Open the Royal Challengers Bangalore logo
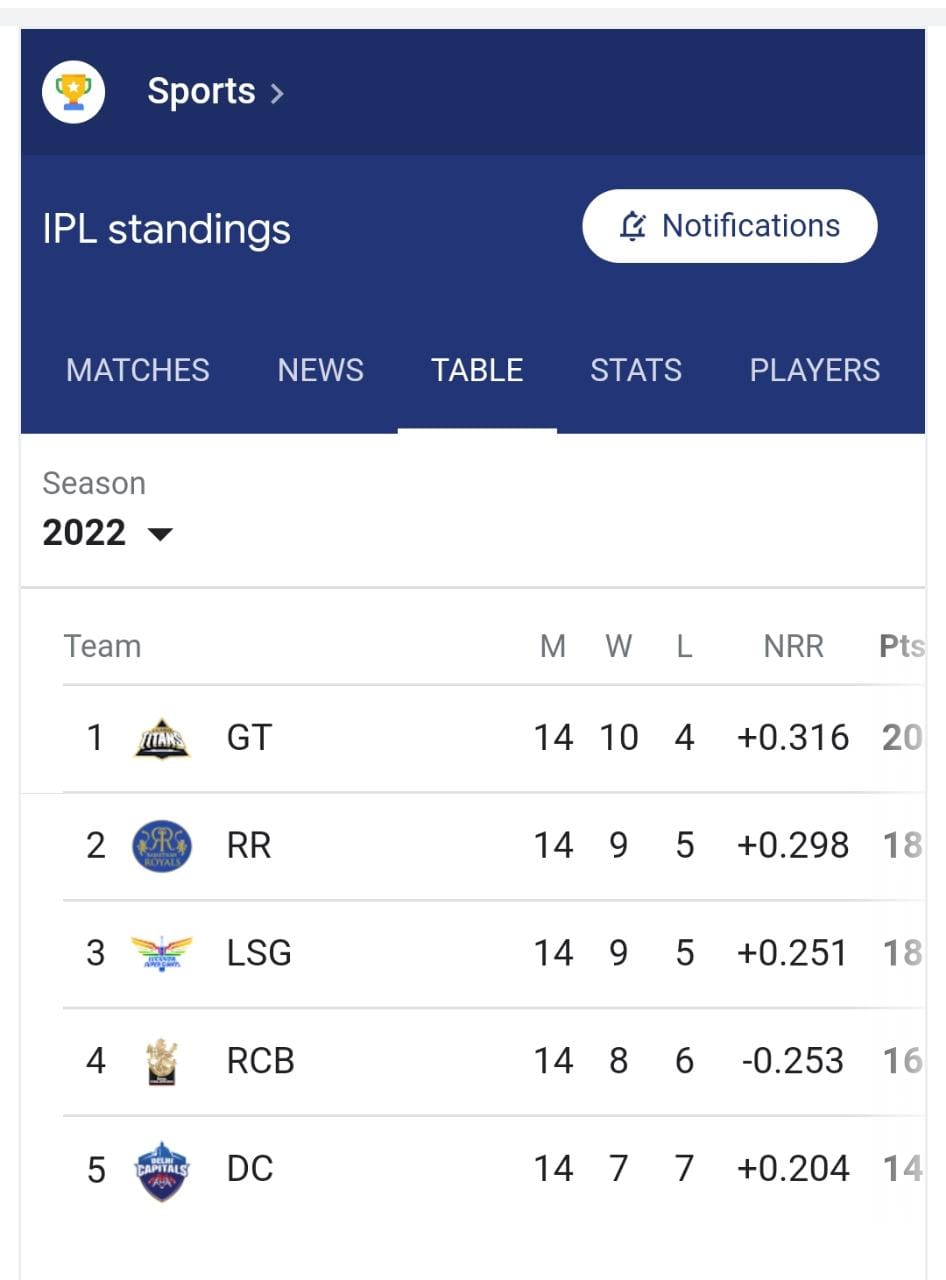The width and height of the screenshot is (946, 1280). [x=161, y=1061]
